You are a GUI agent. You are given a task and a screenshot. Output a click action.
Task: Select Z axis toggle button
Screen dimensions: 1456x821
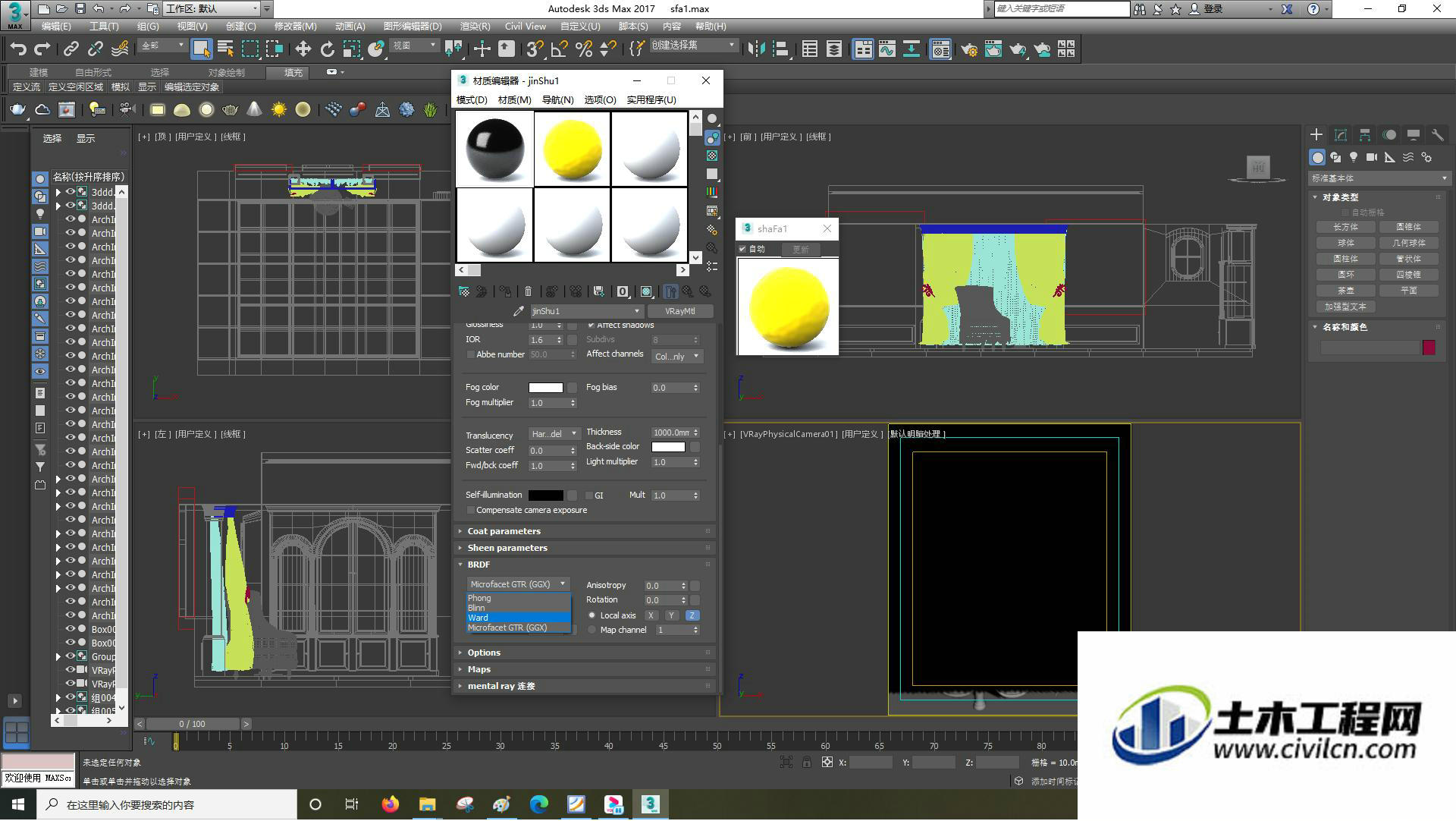point(692,615)
